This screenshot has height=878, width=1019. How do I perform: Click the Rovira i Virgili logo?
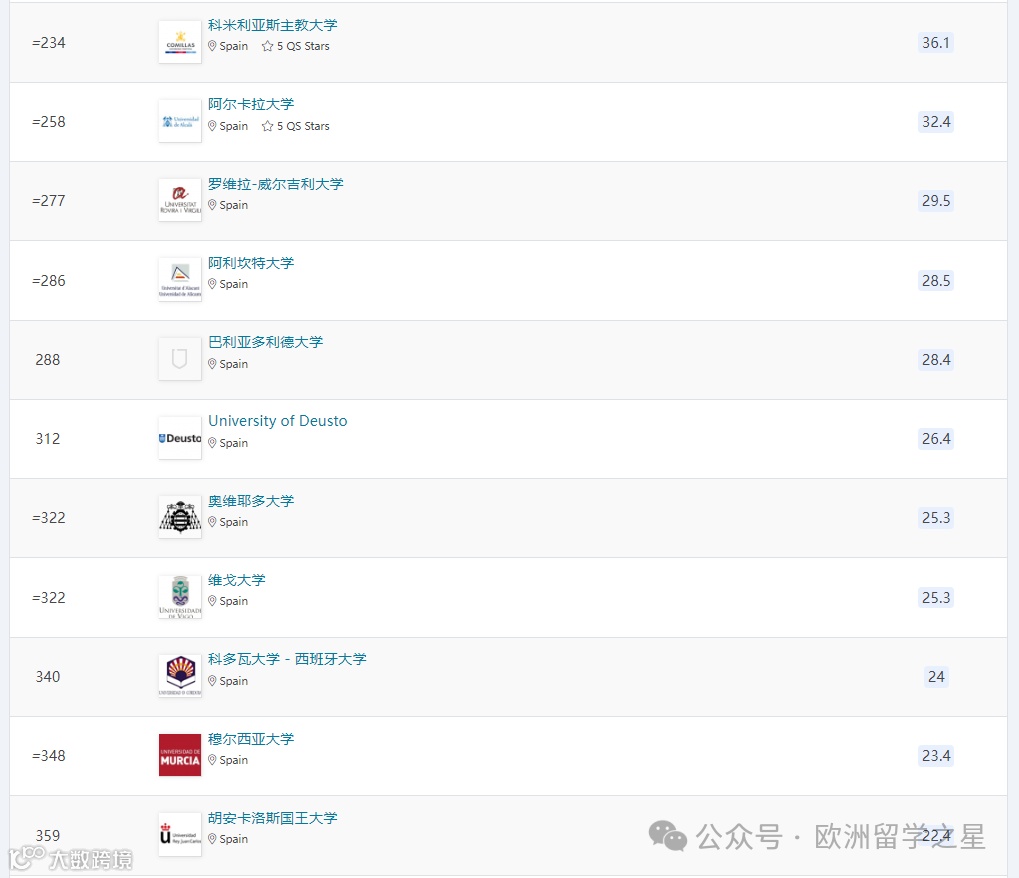pos(179,200)
